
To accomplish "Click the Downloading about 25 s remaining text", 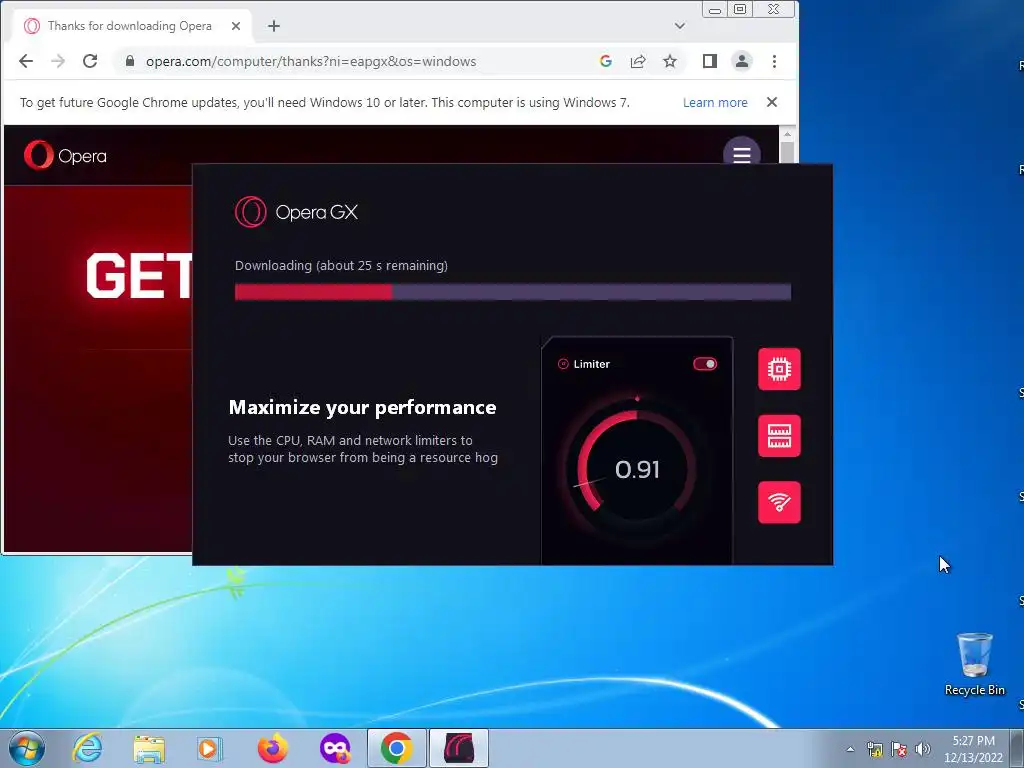I will (341, 266).
